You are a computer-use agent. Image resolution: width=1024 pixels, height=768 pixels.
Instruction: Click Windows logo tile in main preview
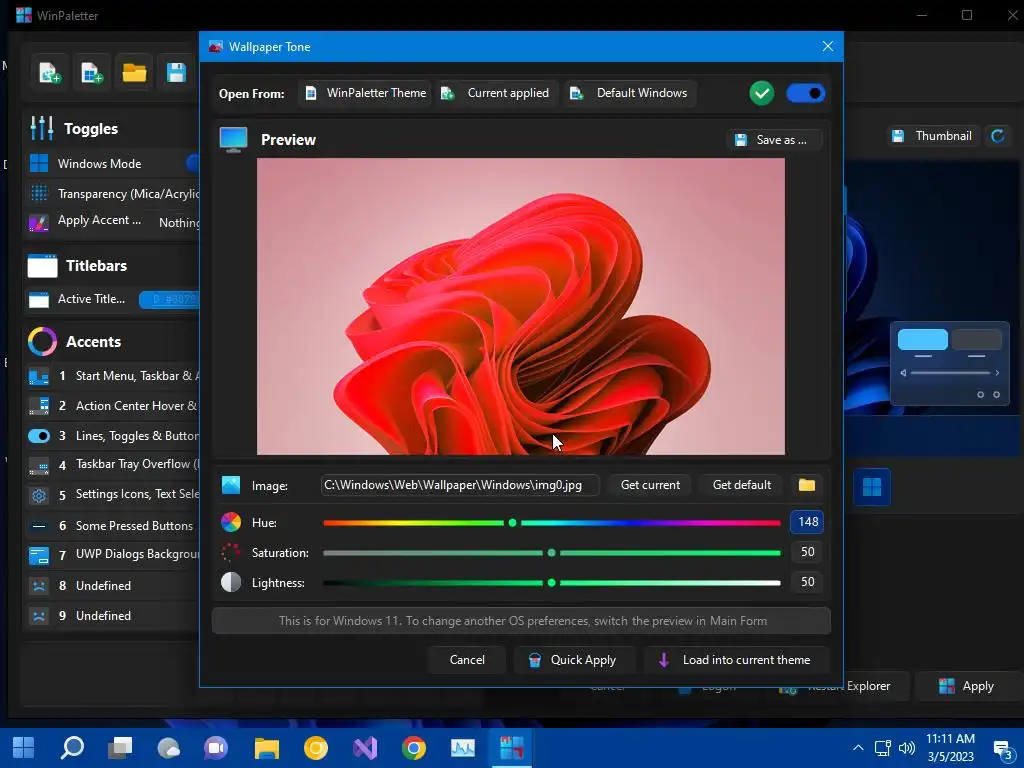click(x=872, y=487)
